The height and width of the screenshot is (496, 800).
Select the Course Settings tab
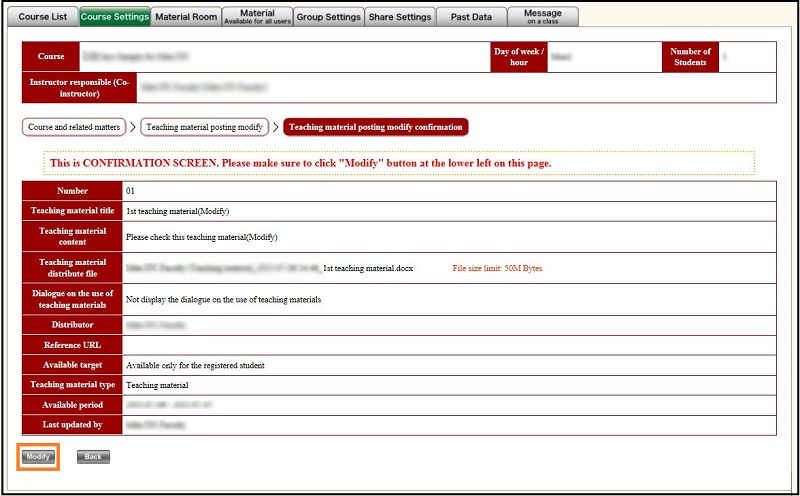coord(114,17)
